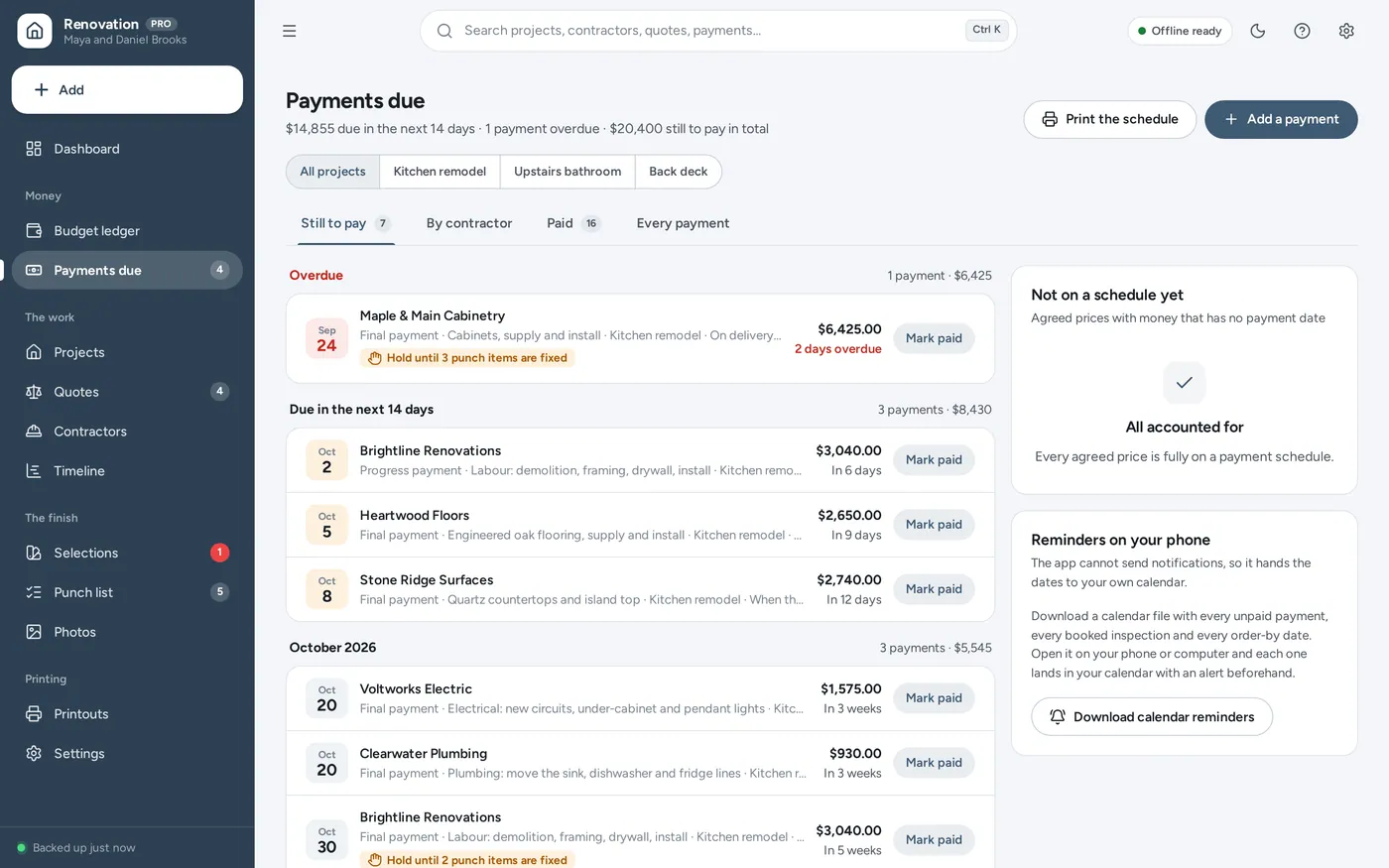
Task: Open help using the question mark icon
Action: (1302, 31)
